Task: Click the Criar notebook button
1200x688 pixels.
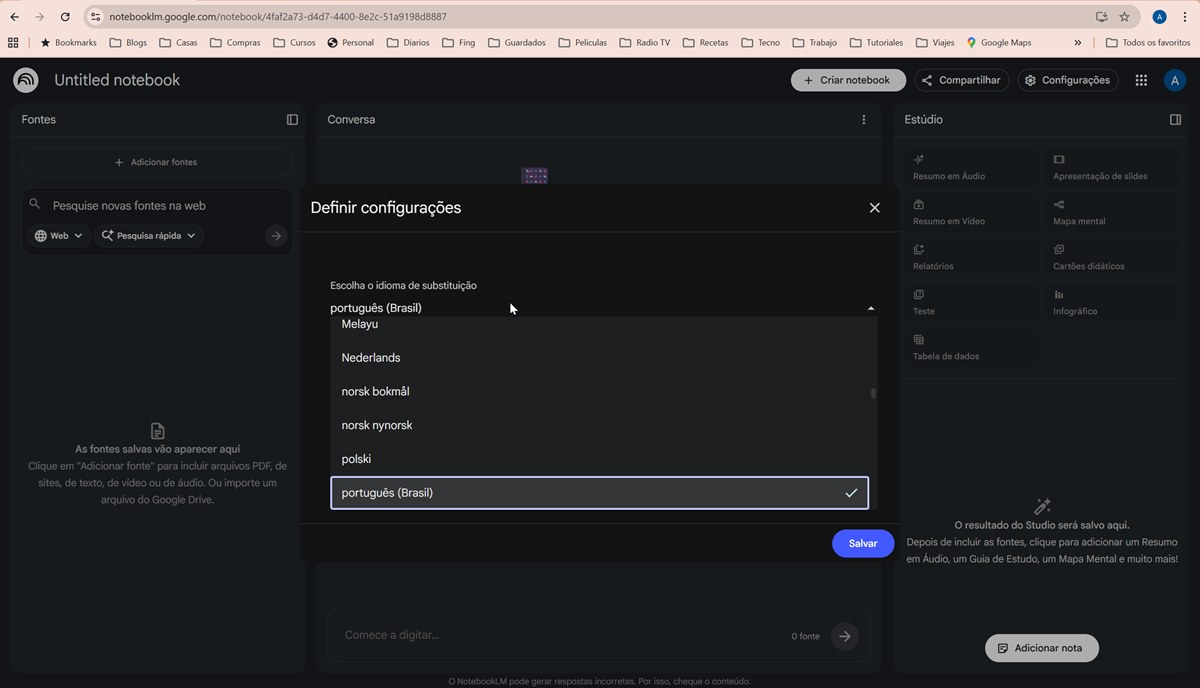Action: 848,80
